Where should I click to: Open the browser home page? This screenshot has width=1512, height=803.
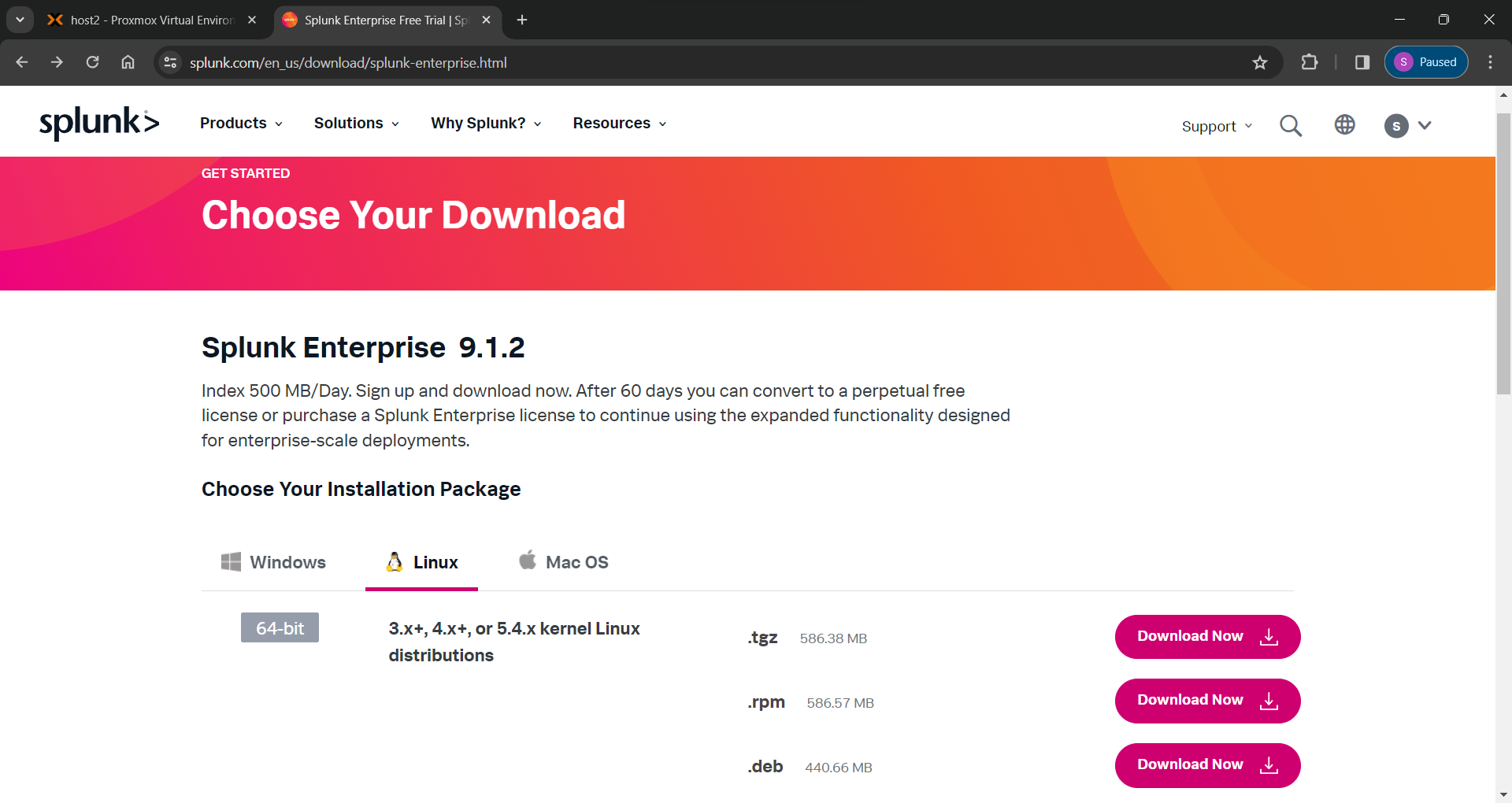click(x=128, y=62)
